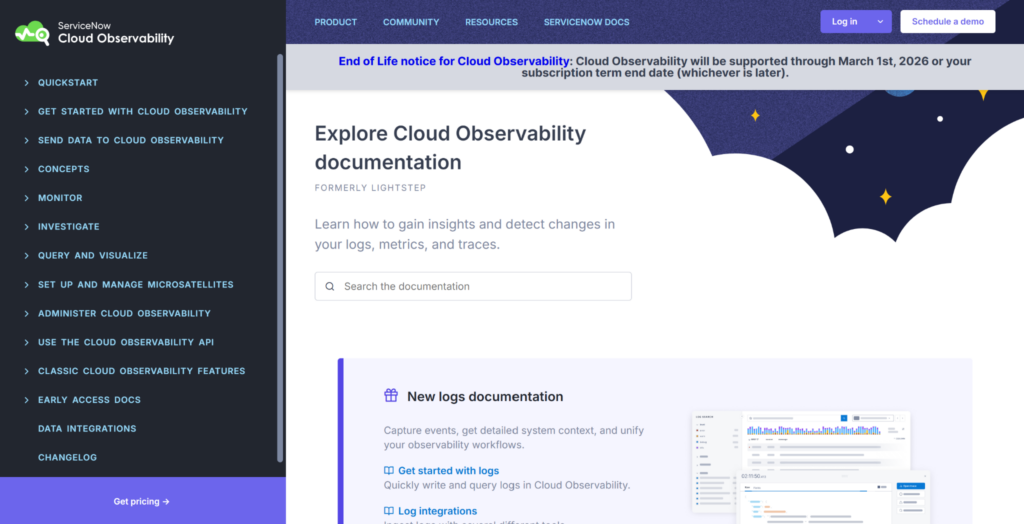
Task: Click Explore Cloud Observability documentation heading
Action: coord(451,148)
